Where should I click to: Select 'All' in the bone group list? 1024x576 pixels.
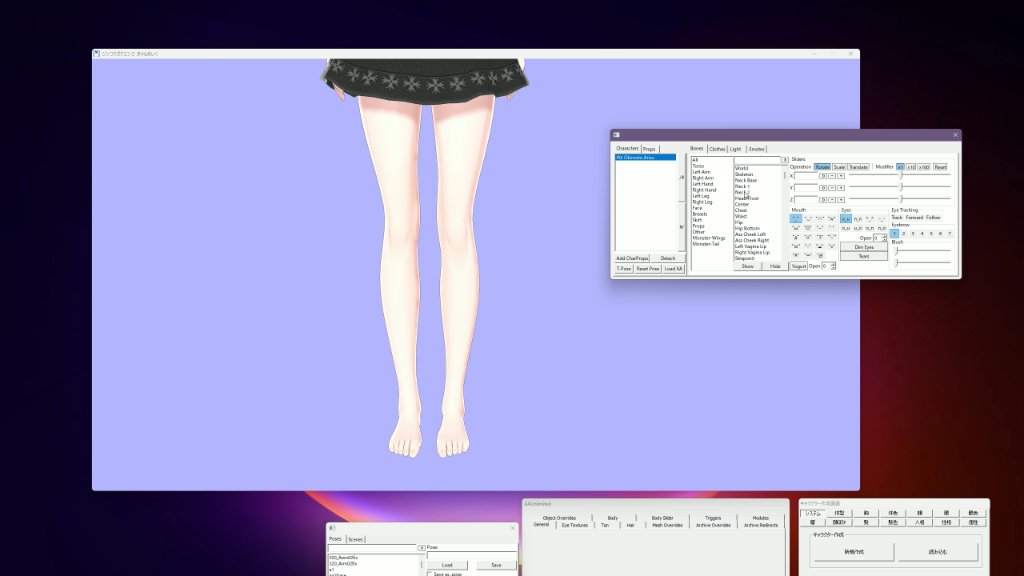(x=695, y=160)
